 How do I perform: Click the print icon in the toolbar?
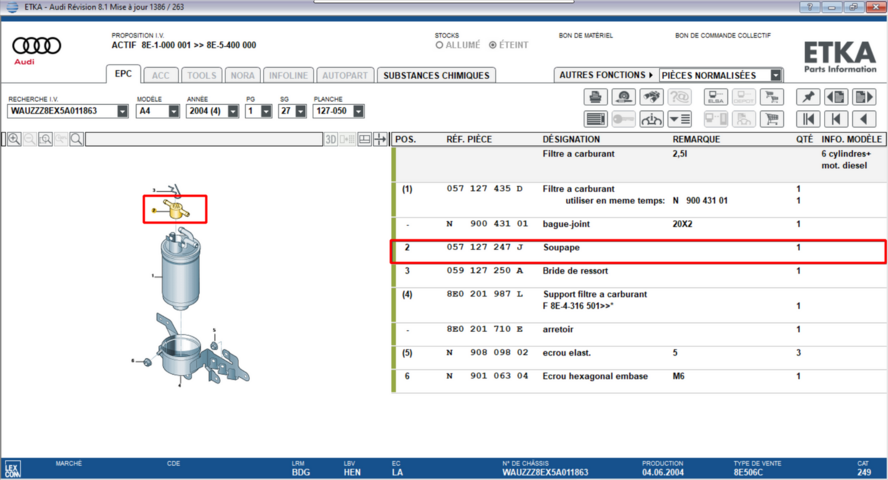click(595, 97)
